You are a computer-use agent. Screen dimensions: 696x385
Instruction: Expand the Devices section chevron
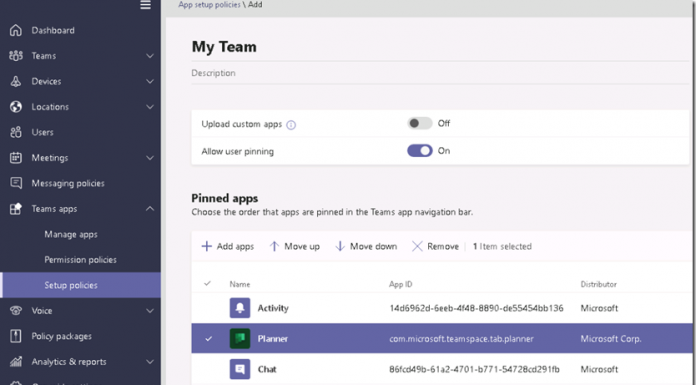pos(150,81)
